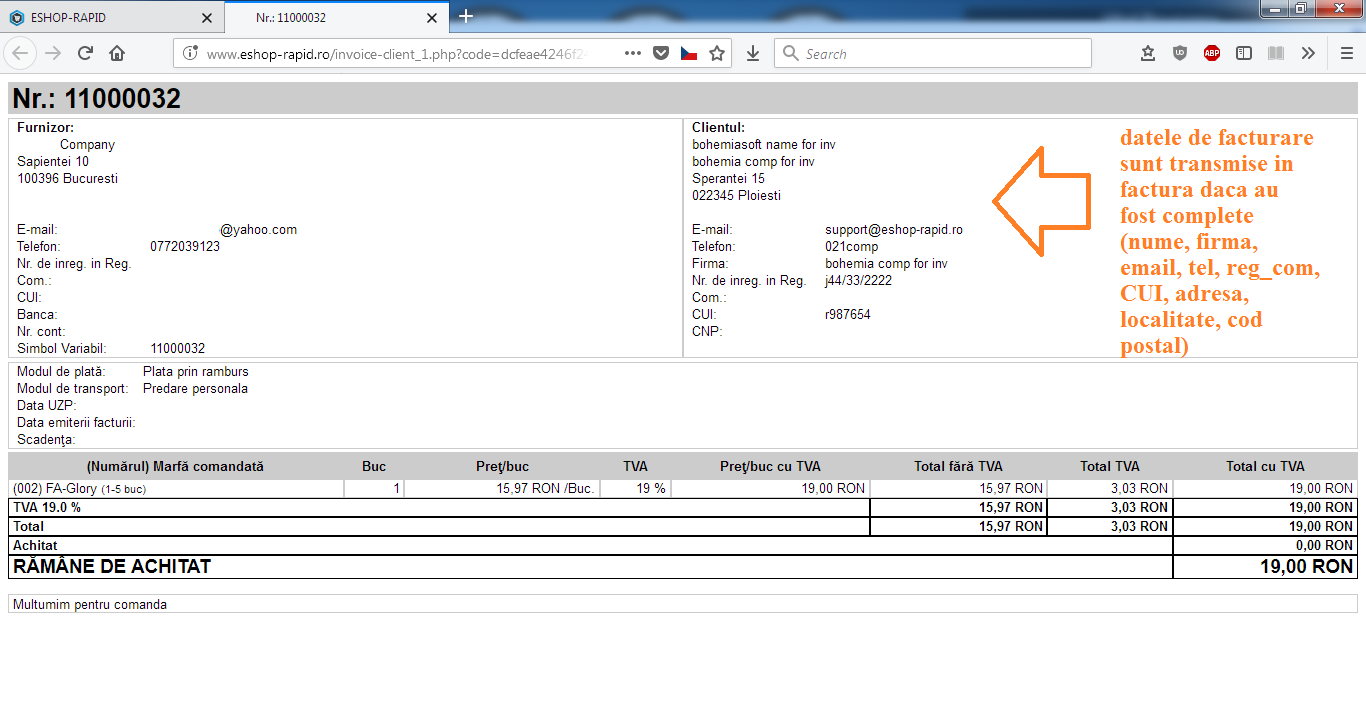Click the uBlock shield extension icon
This screenshot has height=728, width=1366.
point(1180,53)
